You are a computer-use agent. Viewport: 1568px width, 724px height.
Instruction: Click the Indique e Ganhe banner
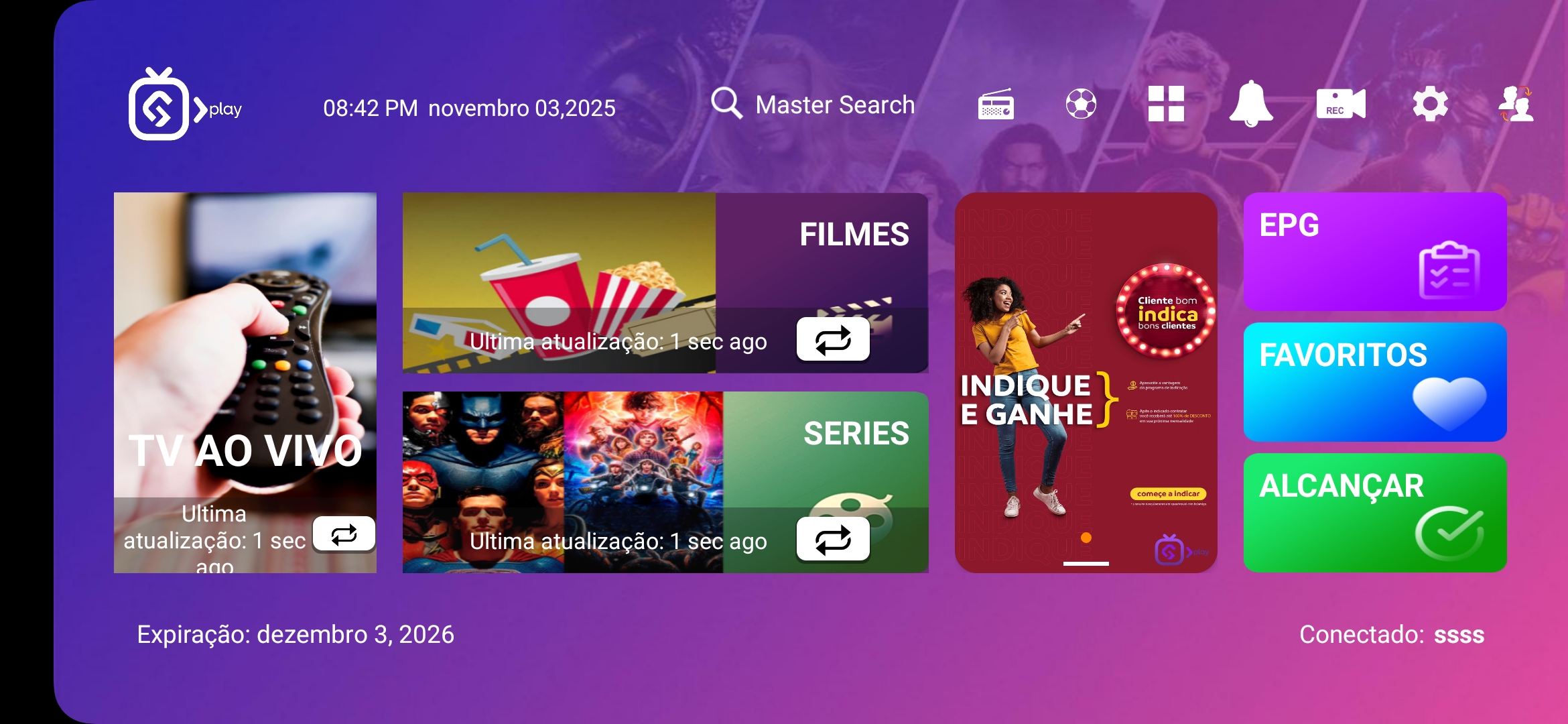pos(1086,383)
